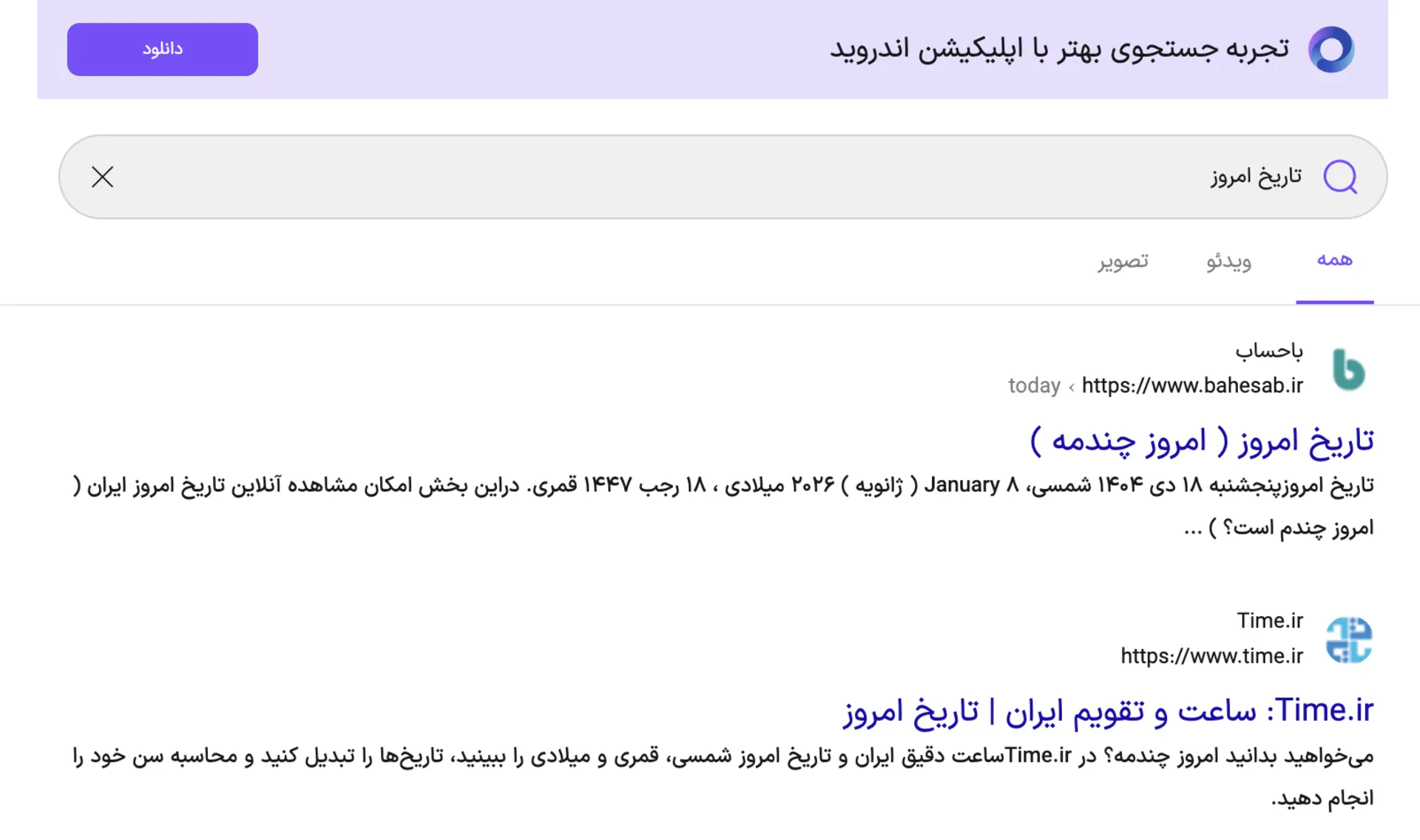Click the purple circular app logo next to banner text
This screenshot has width=1420, height=840.
[x=1331, y=49]
